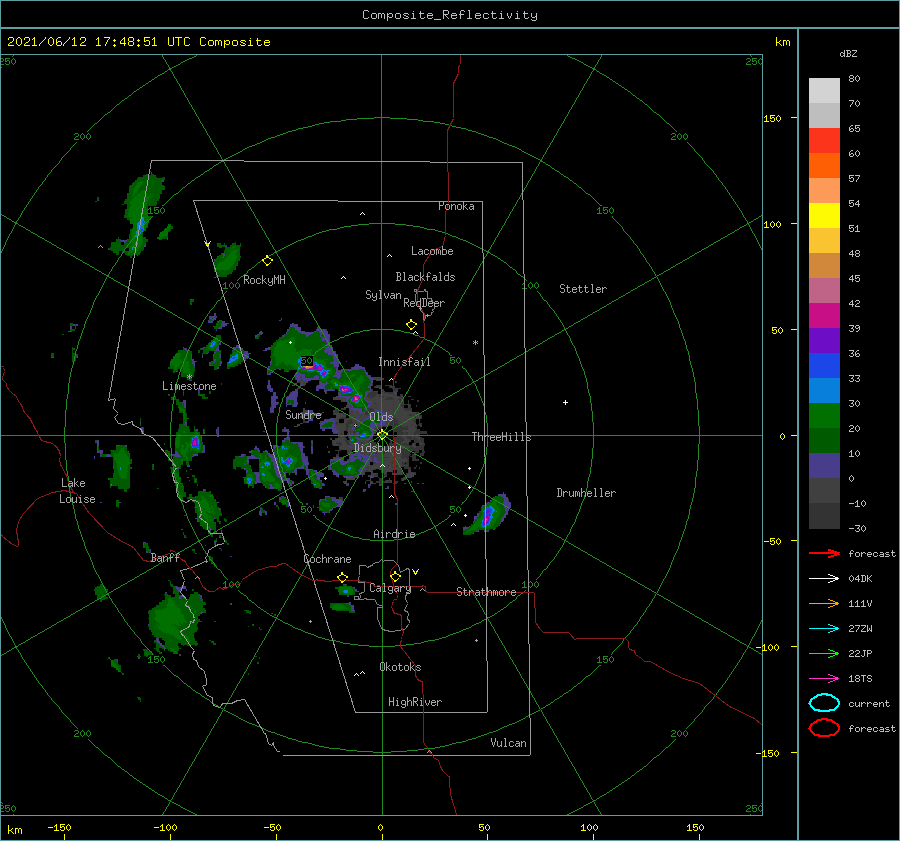Click the yellow V marker northeast of Calgary

(x=415, y=572)
